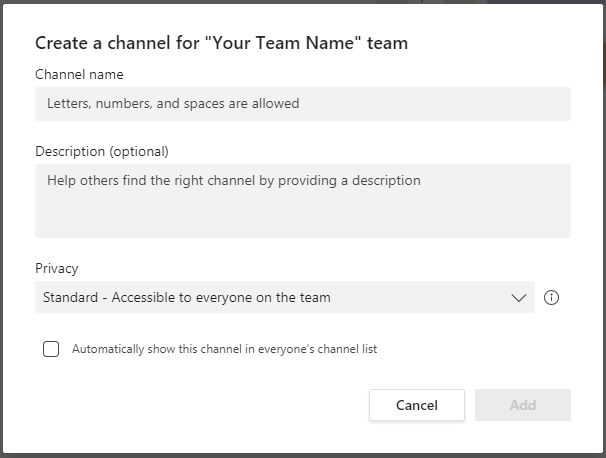Click empty lower area of Description box

pyautogui.click(x=300, y=220)
